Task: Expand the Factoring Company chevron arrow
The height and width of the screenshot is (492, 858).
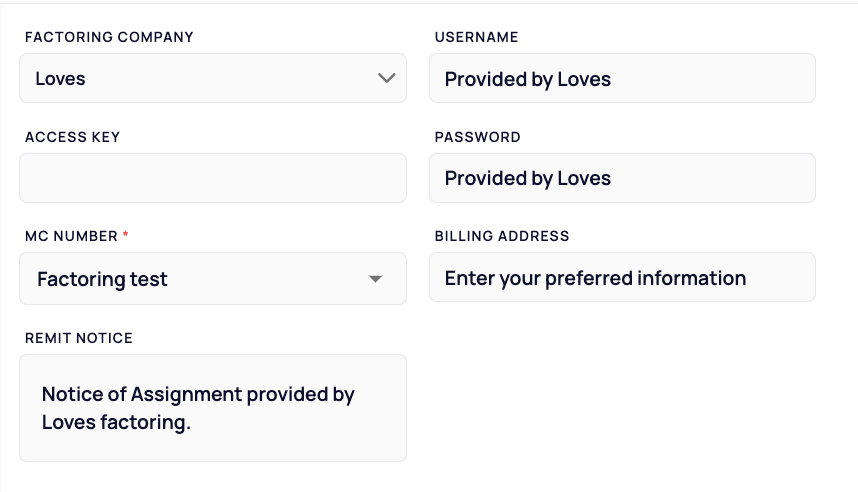Action: 386,78
